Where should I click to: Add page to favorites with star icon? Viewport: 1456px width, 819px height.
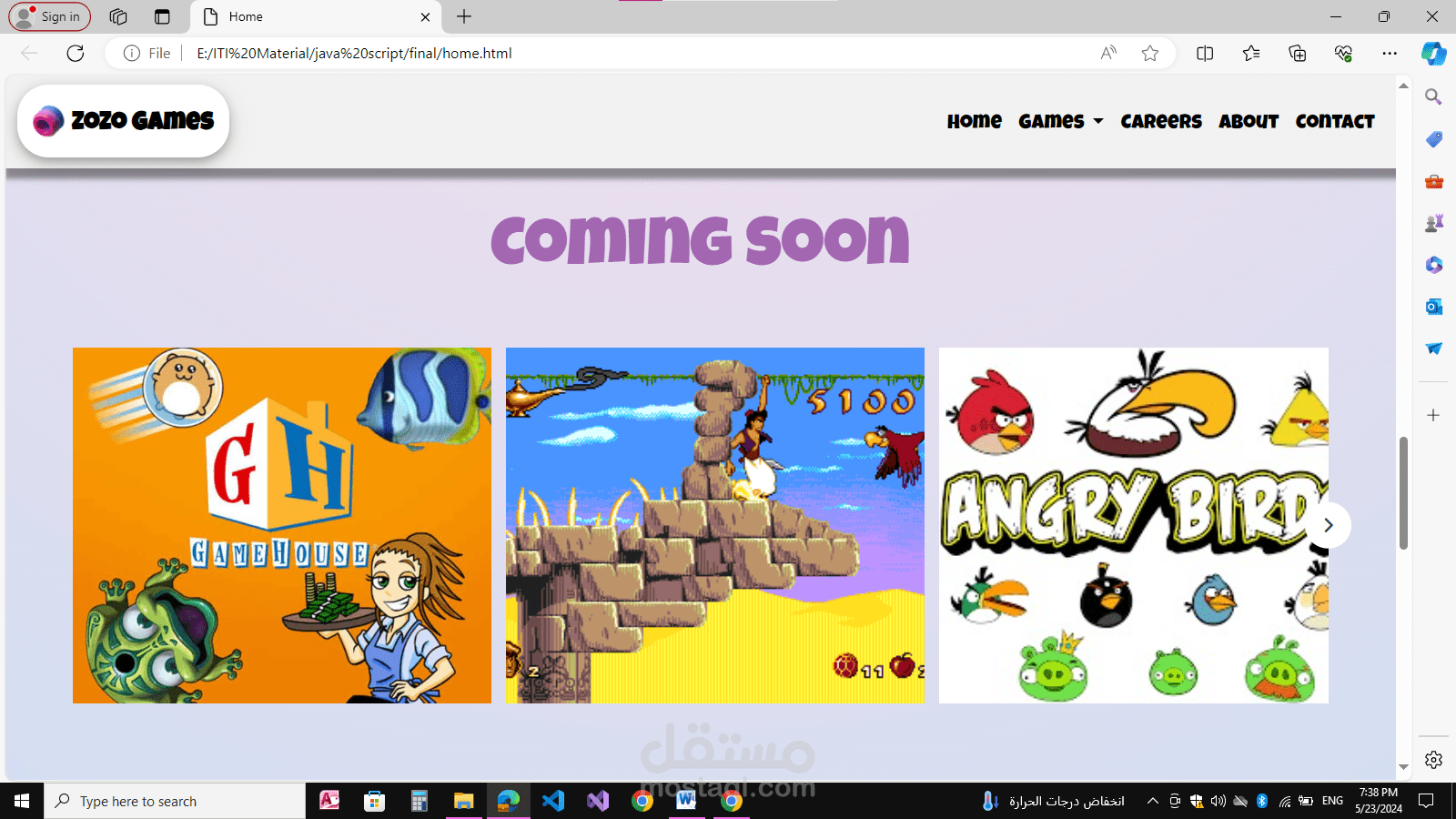[1150, 53]
